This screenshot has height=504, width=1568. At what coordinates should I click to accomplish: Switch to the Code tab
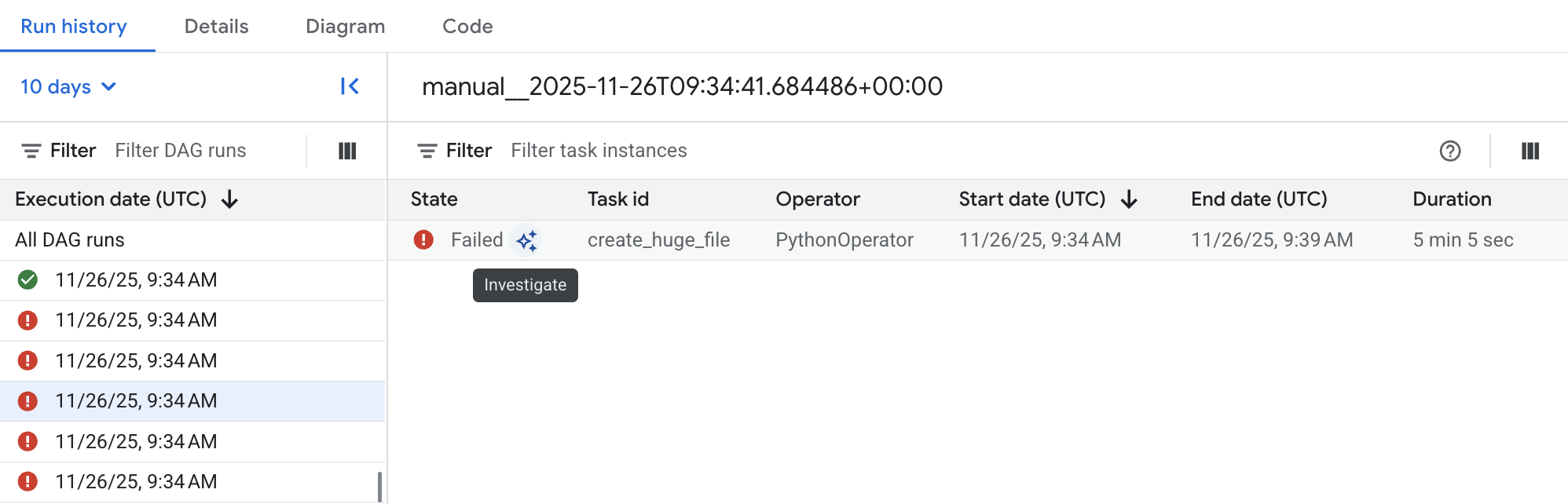tap(467, 27)
